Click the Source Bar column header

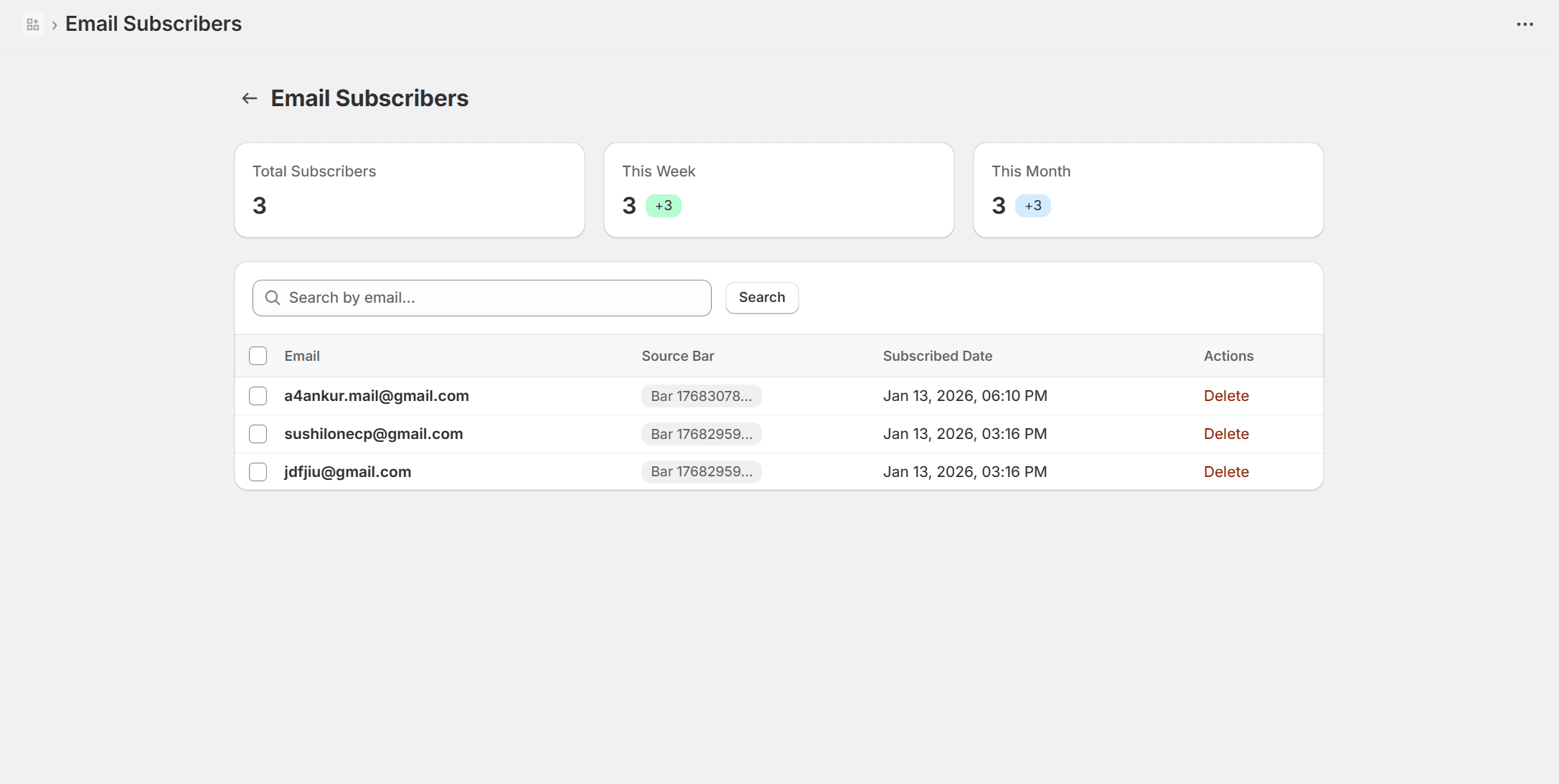(x=677, y=355)
